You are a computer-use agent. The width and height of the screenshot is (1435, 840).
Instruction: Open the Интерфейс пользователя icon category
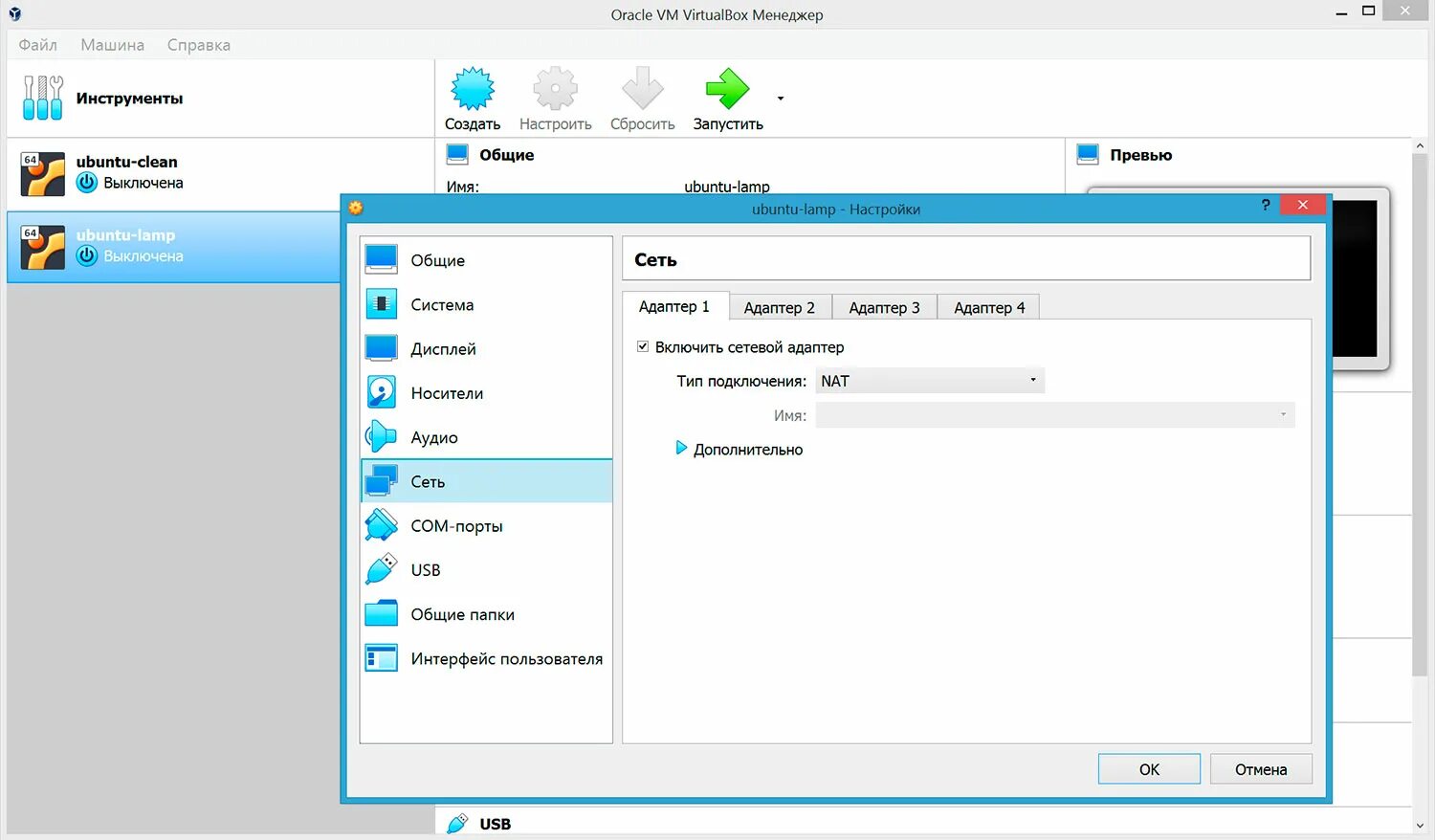(381, 658)
